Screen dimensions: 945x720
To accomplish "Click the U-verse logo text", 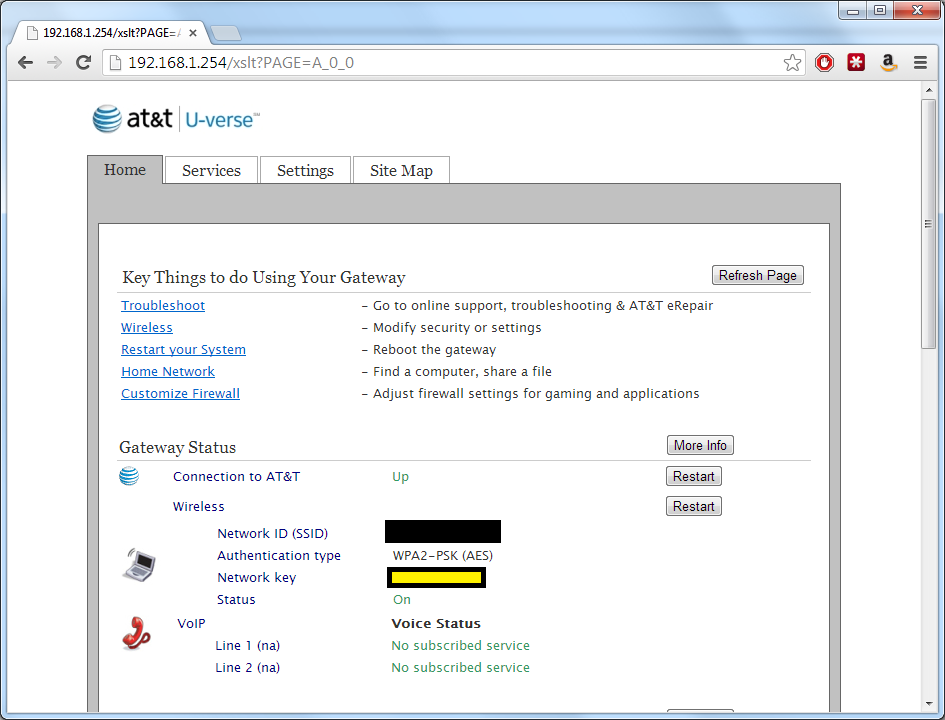I will coord(222,120).
